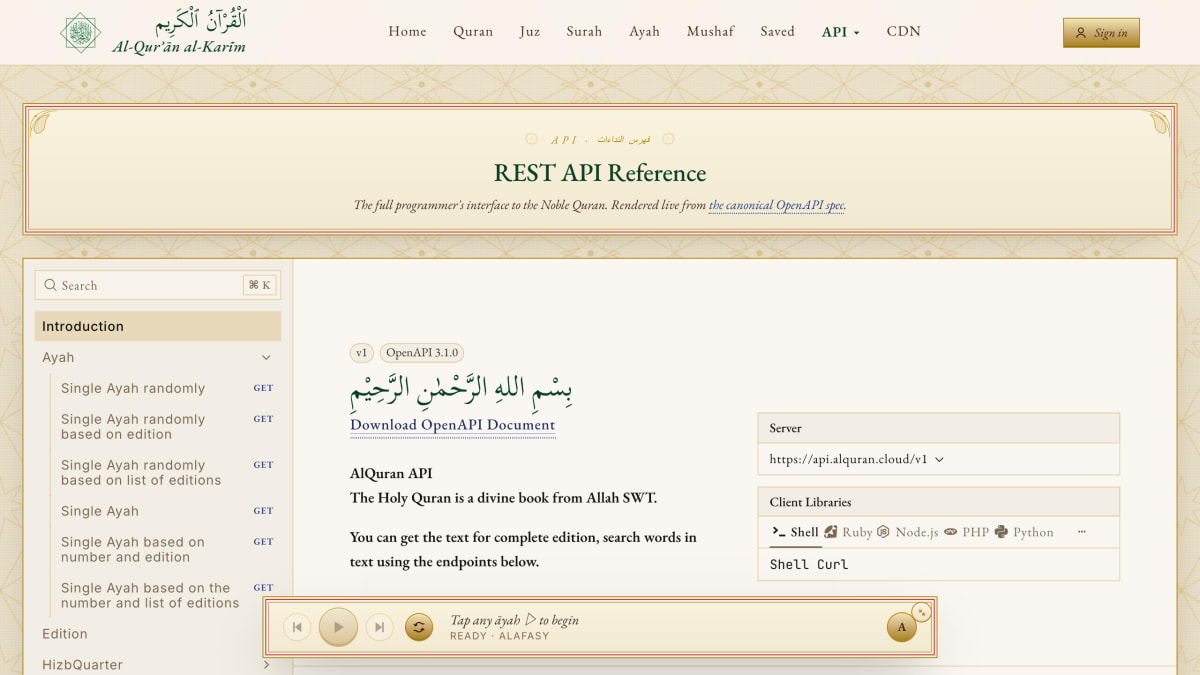Select Introduction in the sidebar
The width and height of the screenshot is (1200, 675).
(x=158, y=326)
